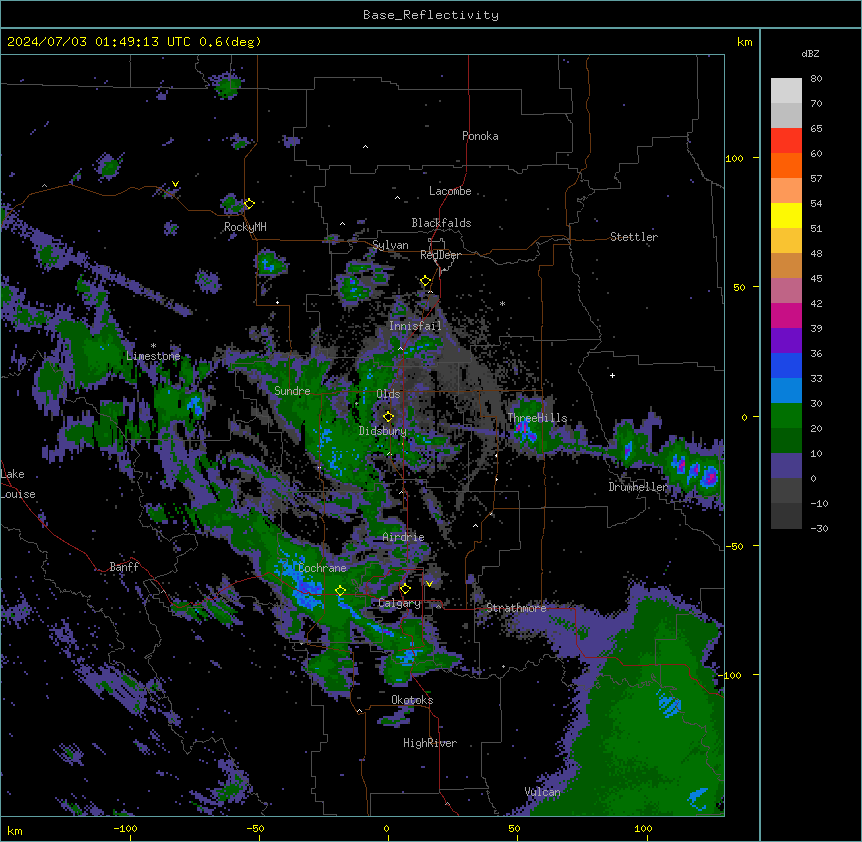Viewport: 862px width, 842px height.
Task: Click the Innisfail map label
Action: [x=415, y=326]
